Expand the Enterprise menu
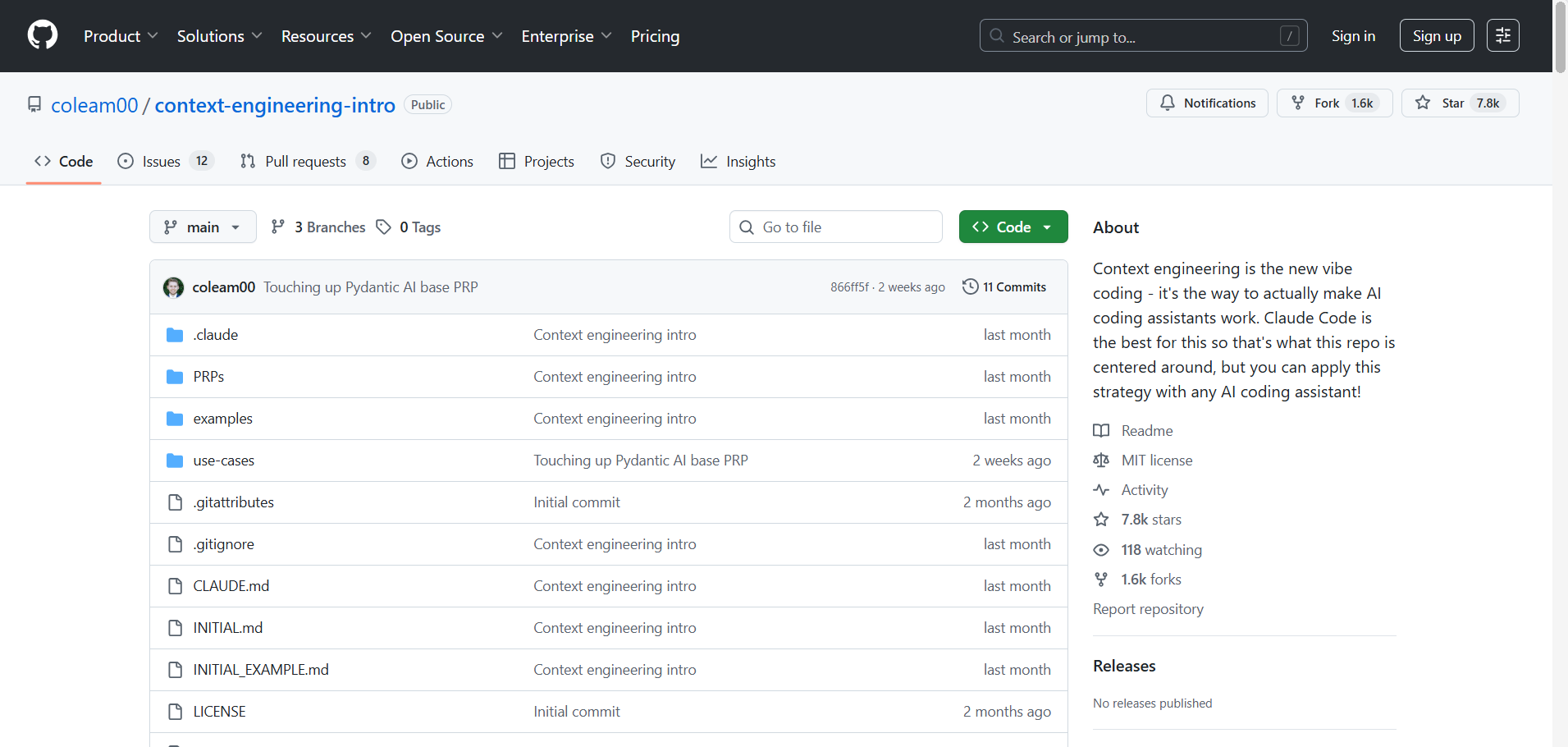Viewport: 1568px width, 747px height. click(x=566, y=36)
